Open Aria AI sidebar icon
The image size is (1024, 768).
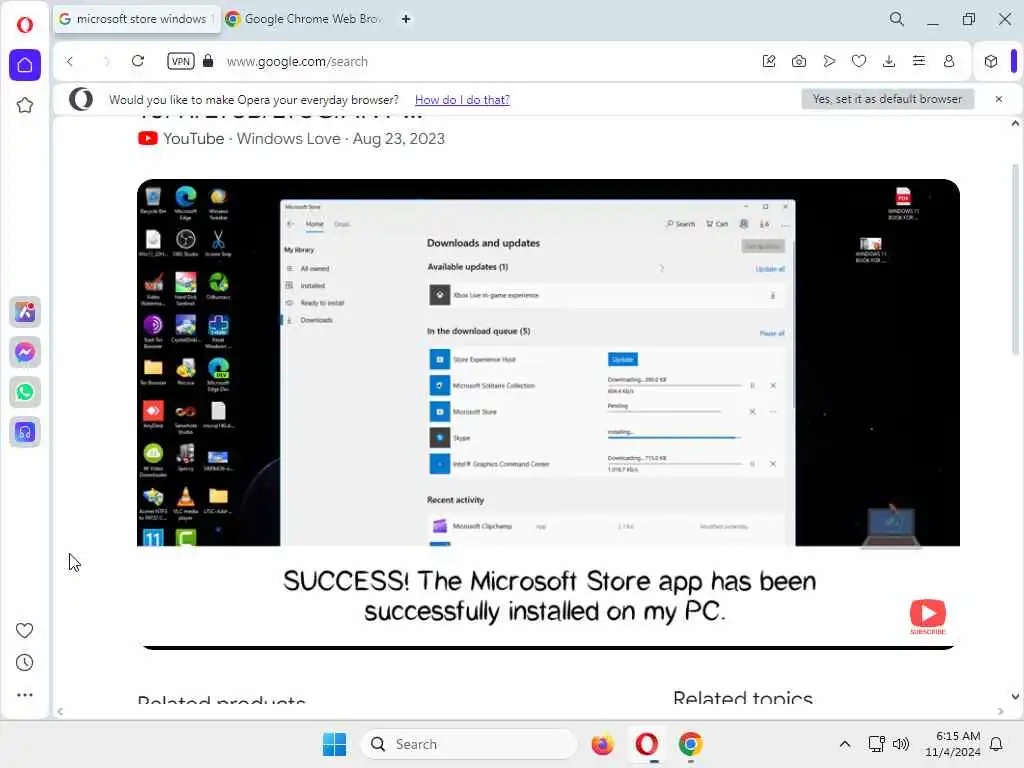pos(25,312)
